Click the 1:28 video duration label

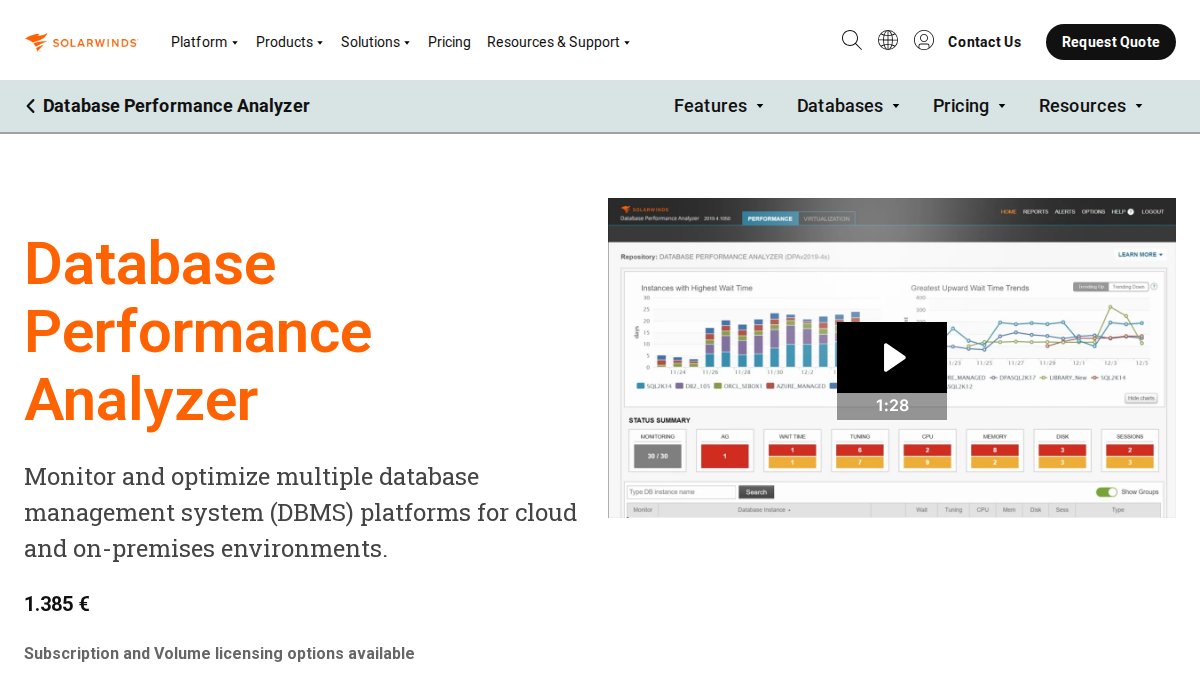(892, 406)
